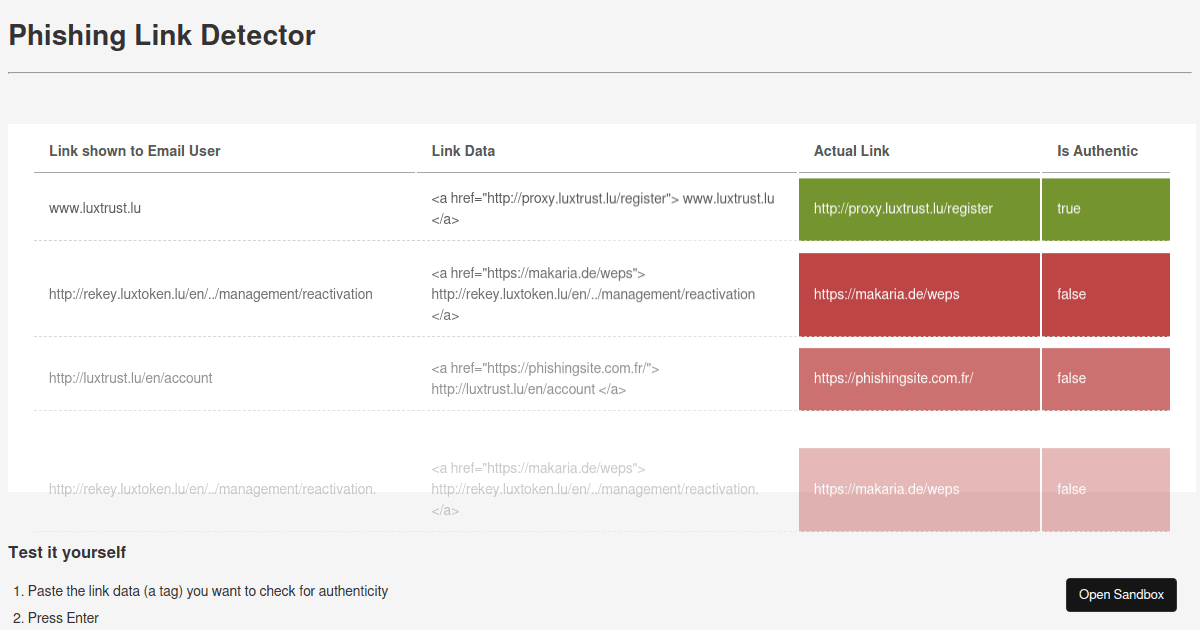The image size is (1200, 630).
Task: Click the "Open Sandbox" button
Action: click(x=1121, y=594)
